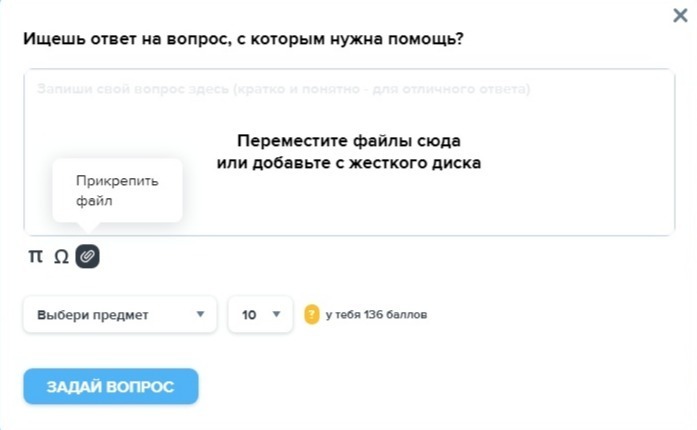Image resolution: width=697 pixels, height=430 pixels.
Task: Expand the subject list via its arrow
Action: click(200, 314)
